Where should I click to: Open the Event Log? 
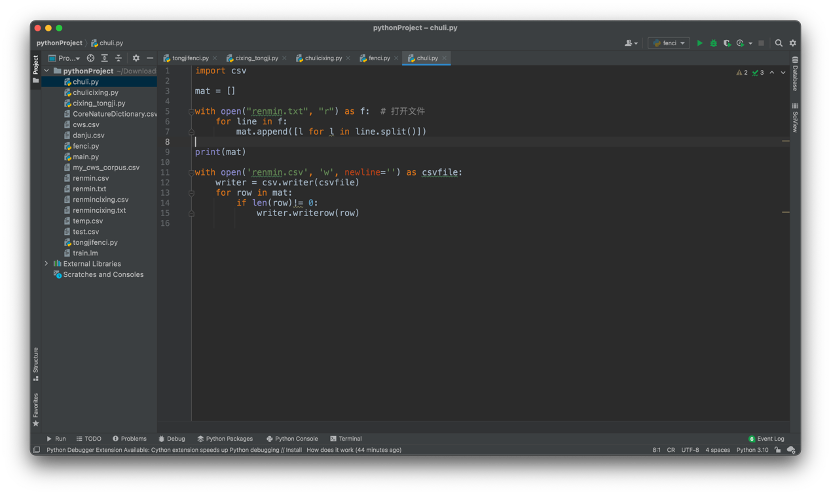point(766,439)
